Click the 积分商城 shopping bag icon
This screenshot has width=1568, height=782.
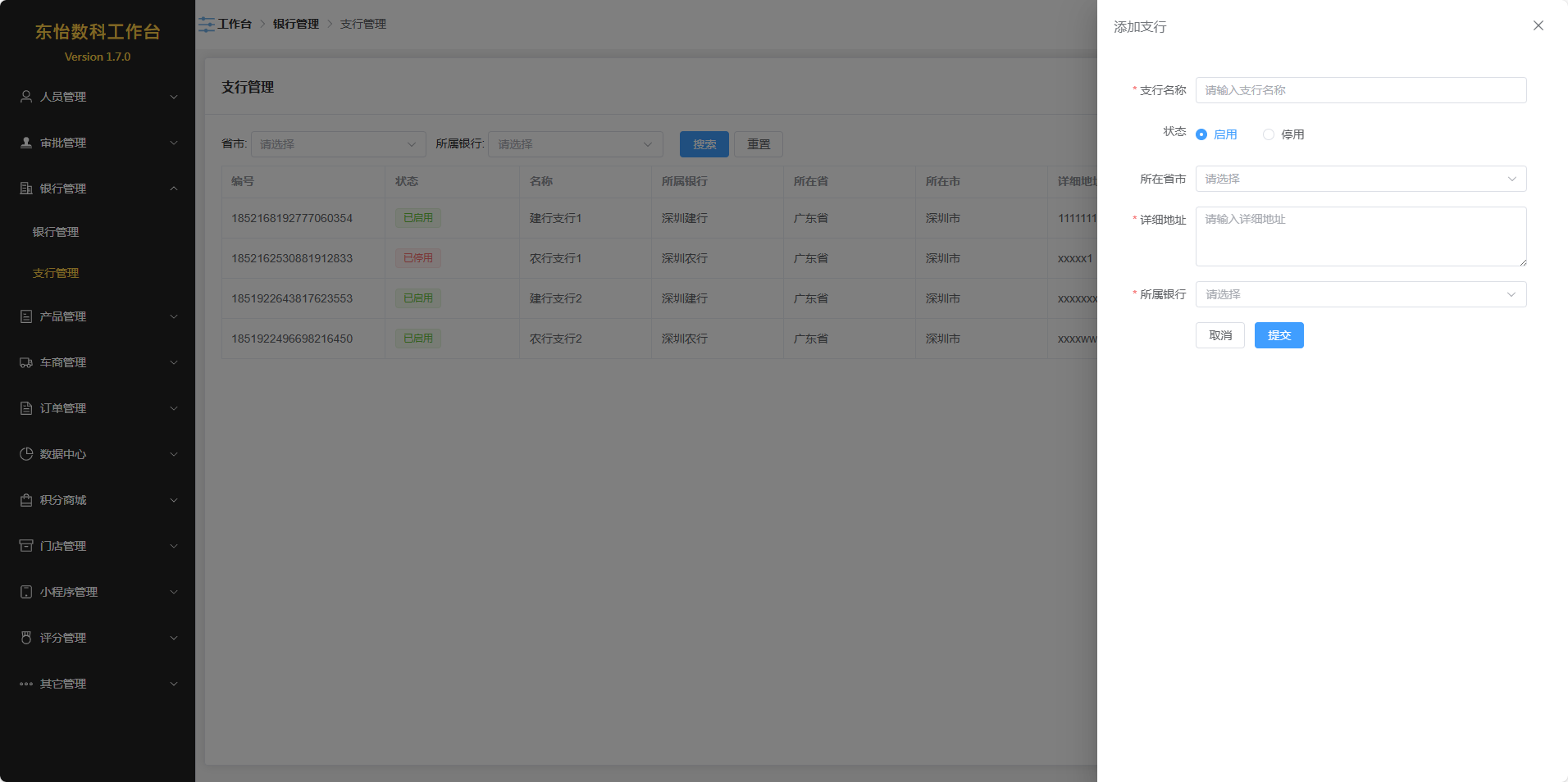[26, 500]
